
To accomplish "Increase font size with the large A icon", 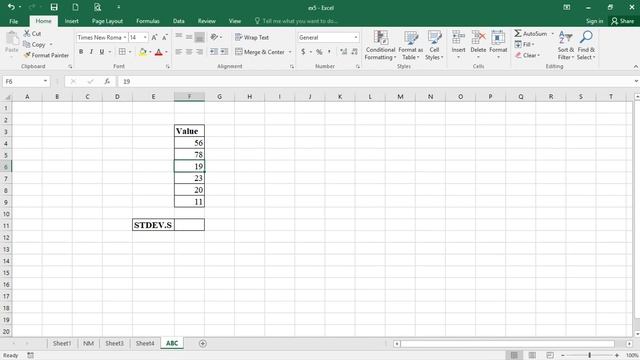I will [x=154, y=37].
